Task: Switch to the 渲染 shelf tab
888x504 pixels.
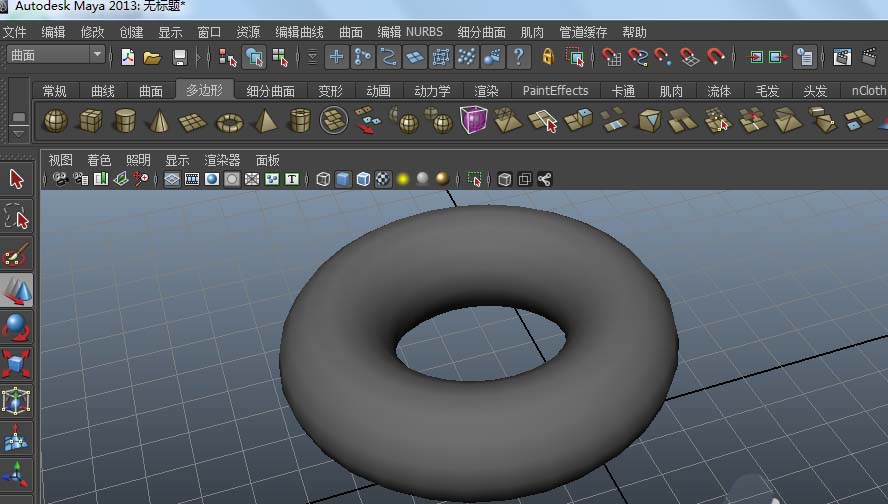Action: point(486,91)
